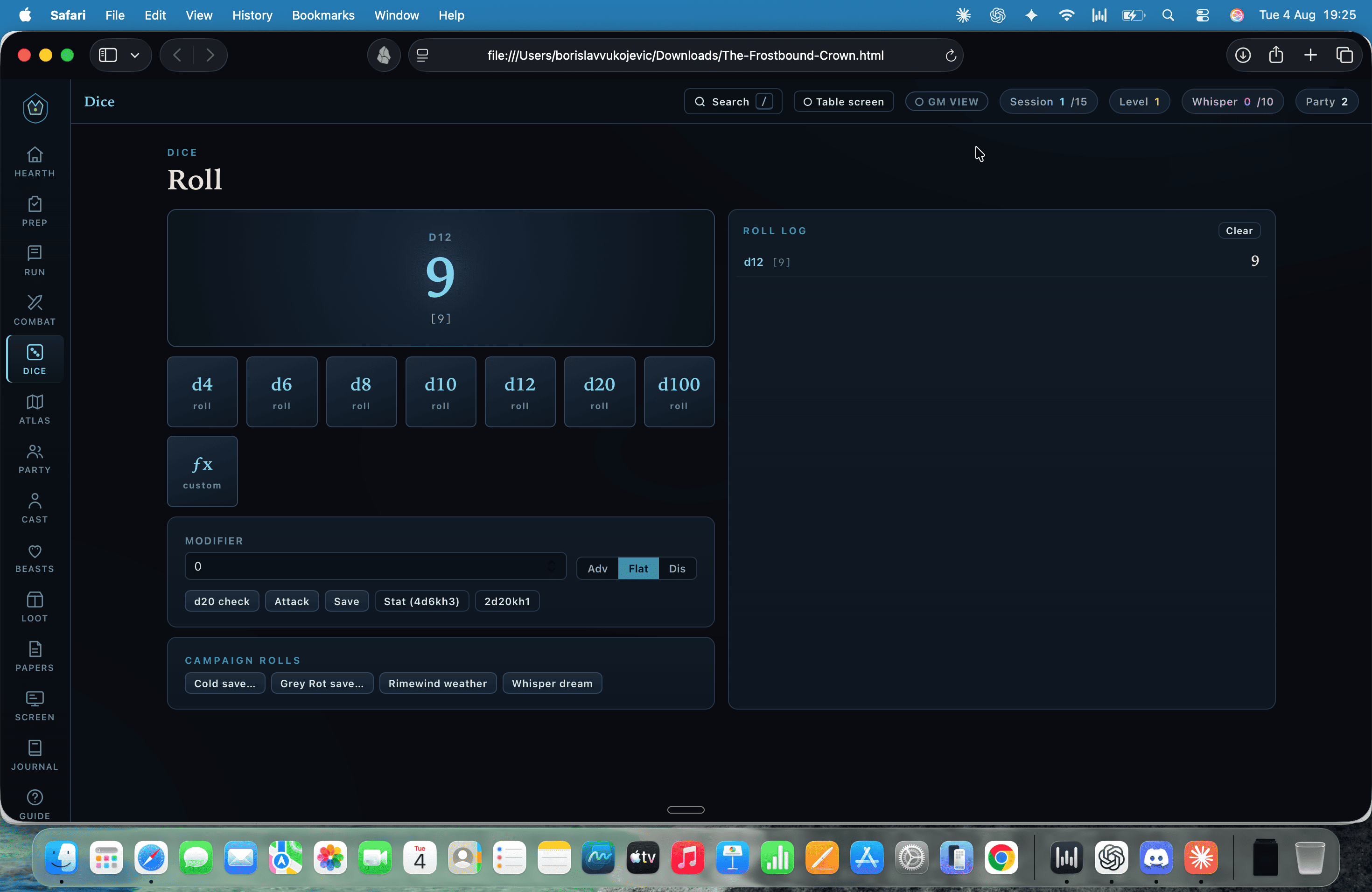
Task: Open the Party section
Action: point(35,458)
